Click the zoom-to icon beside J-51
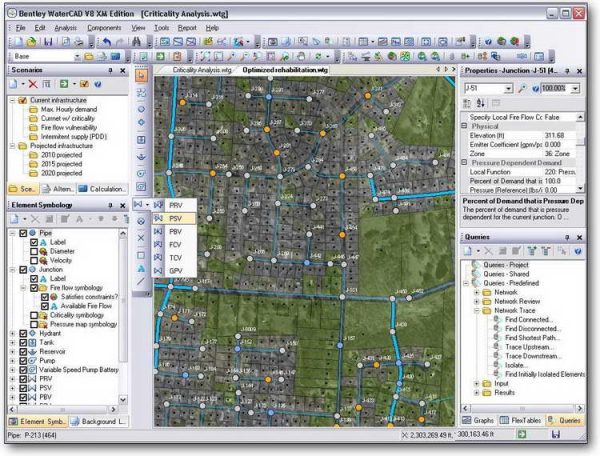This screenshot has width=600, height=456. (x=522, y=88)
